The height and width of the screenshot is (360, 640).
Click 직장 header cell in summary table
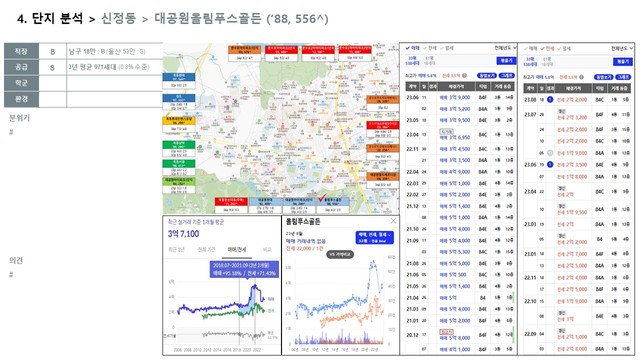[x=21, y=51]
